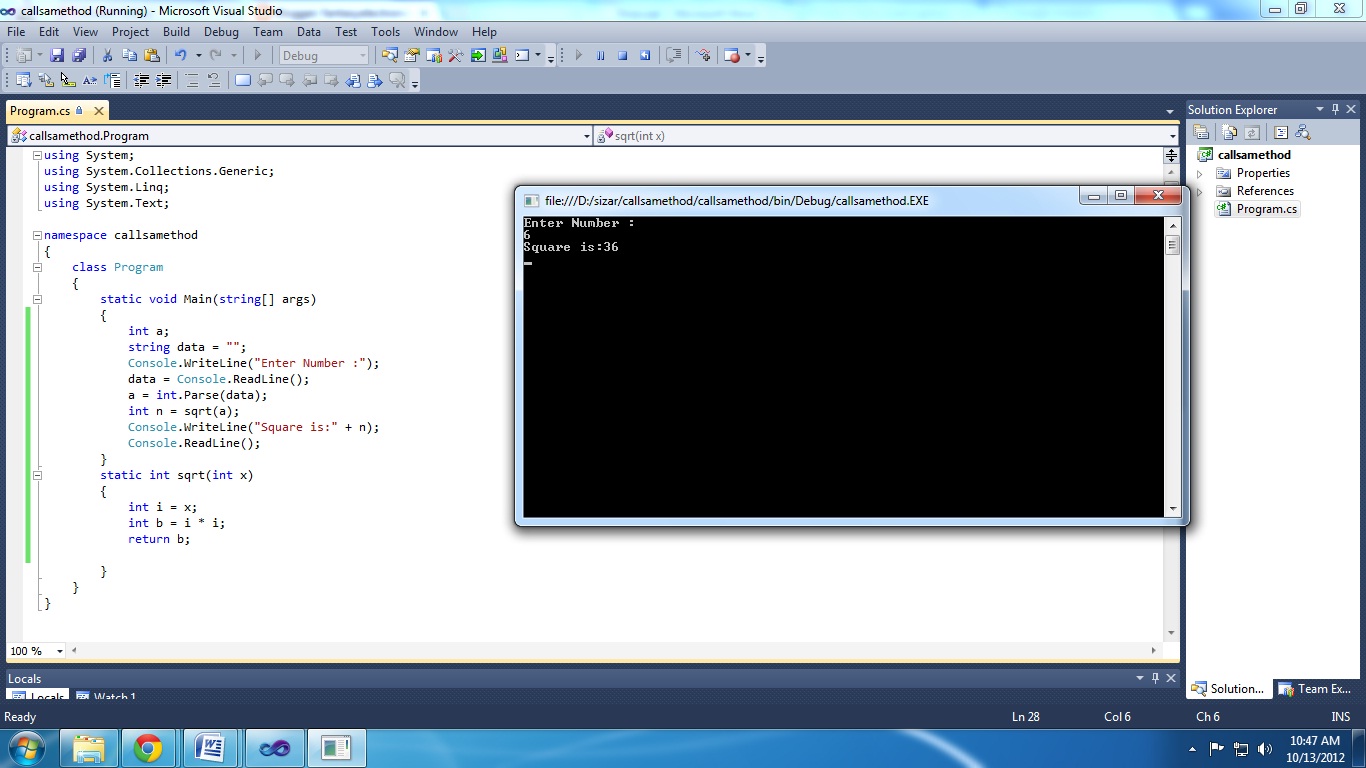The image size is (1366, 768).
Task: Collapse the namespace callsamethod code region
Action: pyautogui.click(x=37, y=235)
